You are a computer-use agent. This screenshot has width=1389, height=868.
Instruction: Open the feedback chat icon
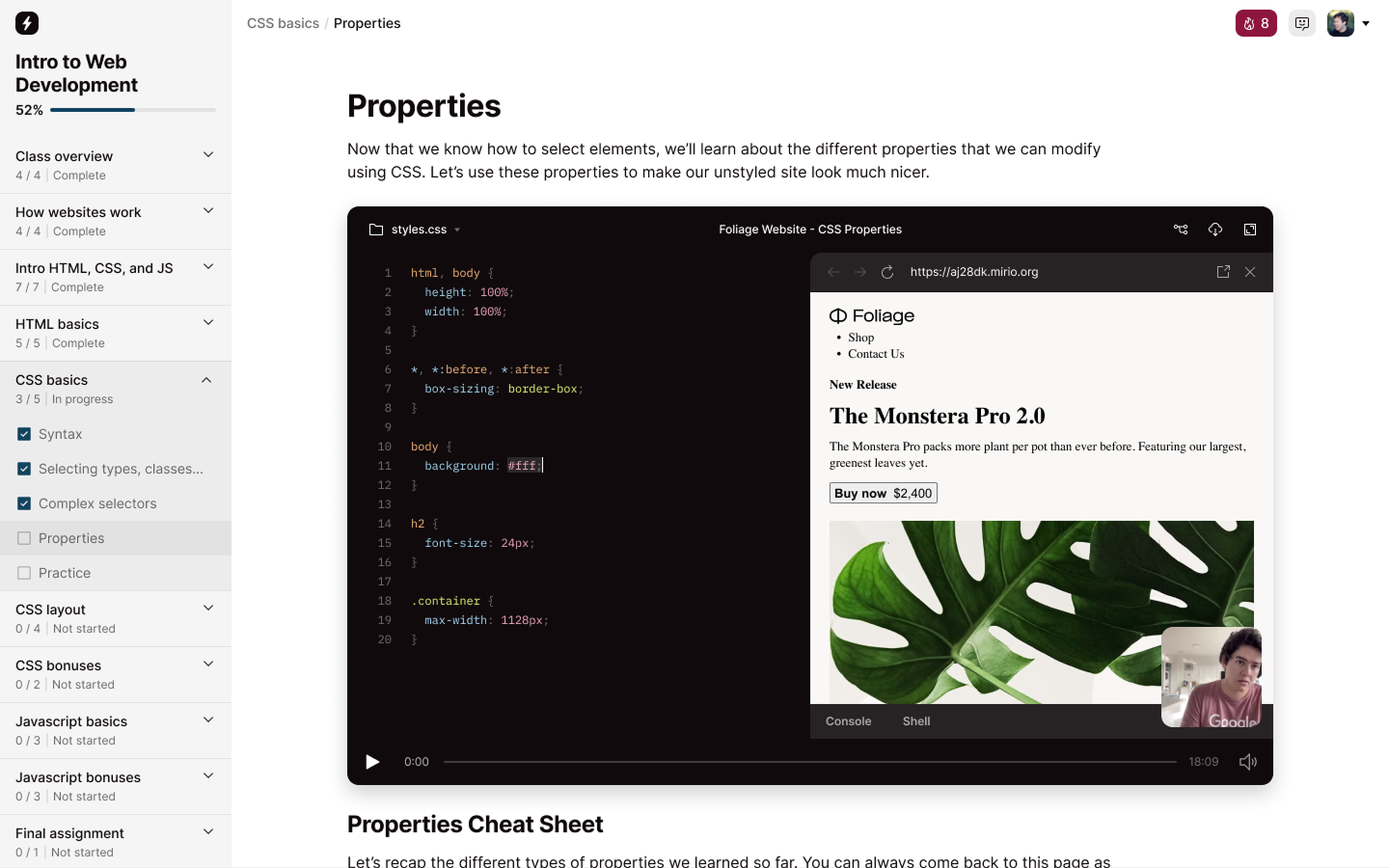point(1302,23)
